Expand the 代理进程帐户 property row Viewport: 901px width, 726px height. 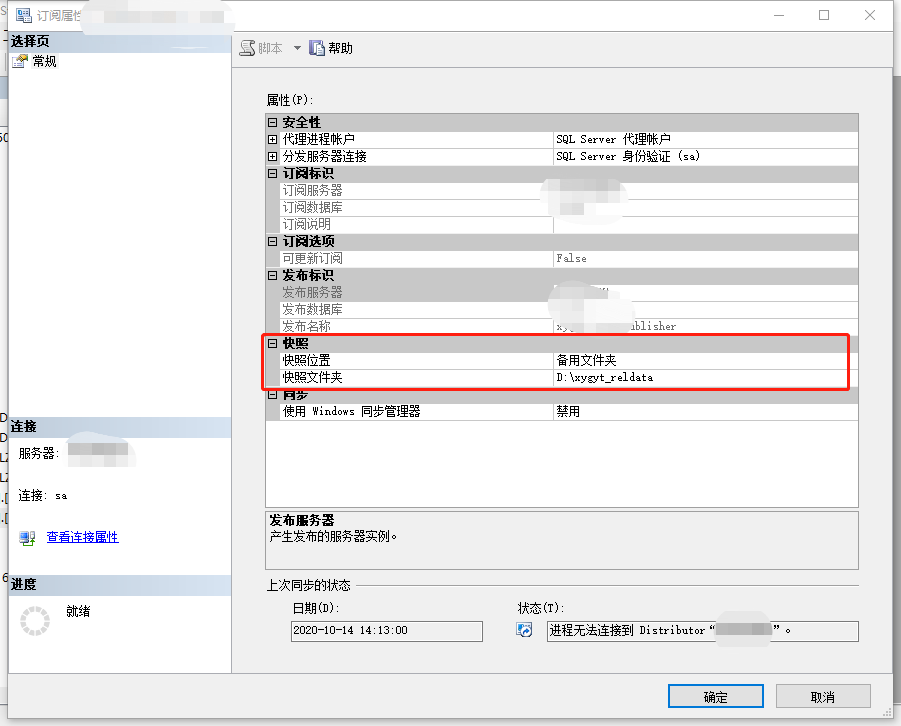tap(272, 139)
